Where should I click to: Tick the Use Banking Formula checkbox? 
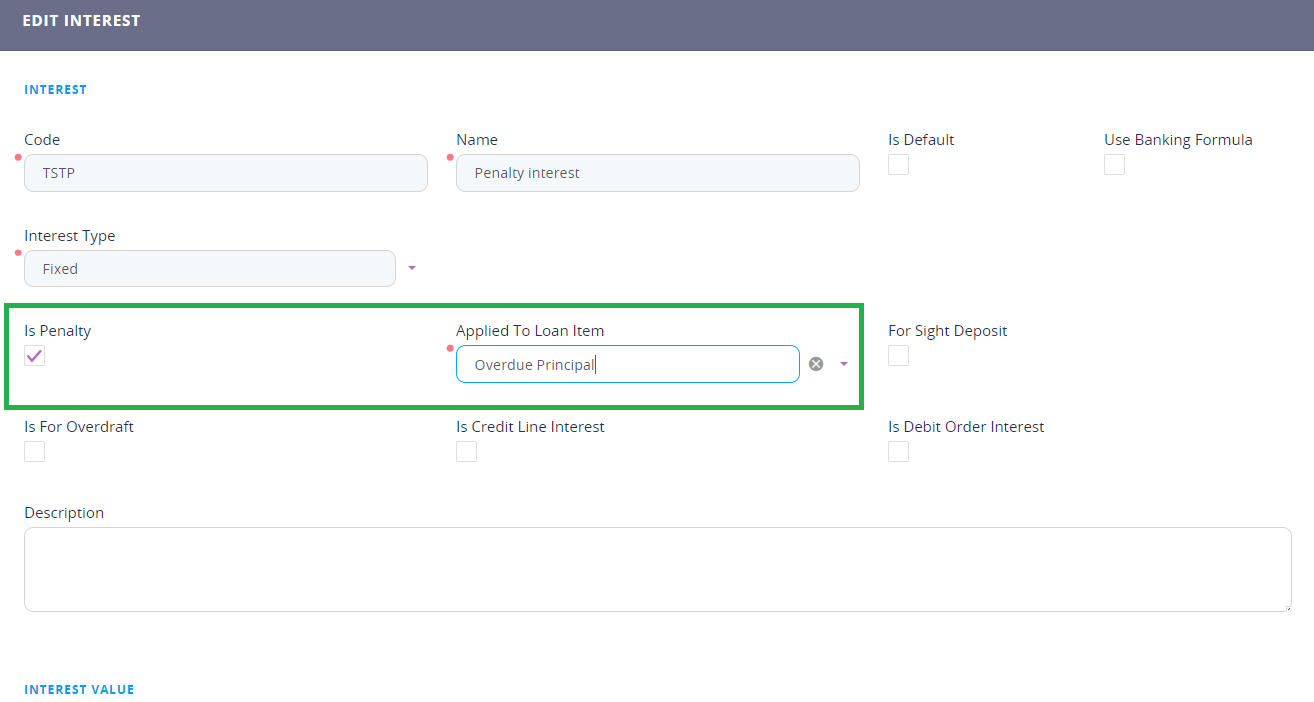pos(1114,165)
